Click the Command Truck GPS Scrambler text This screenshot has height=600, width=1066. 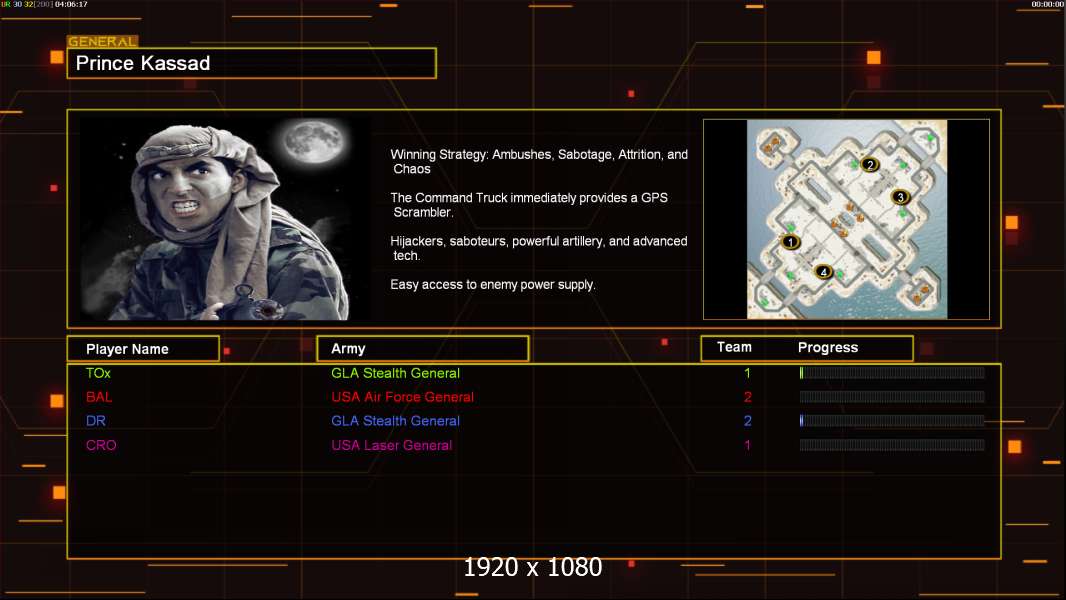coord(529,205)
